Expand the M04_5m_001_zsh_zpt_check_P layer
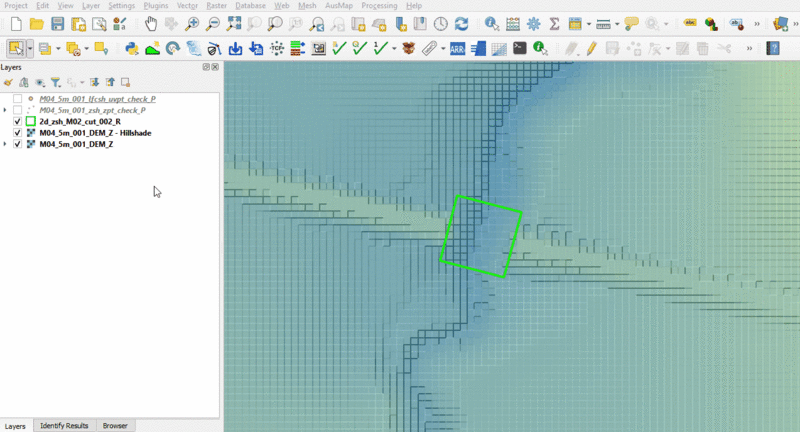Image resolution: width=800 pixels, height=432 pixels. point(6,110)
